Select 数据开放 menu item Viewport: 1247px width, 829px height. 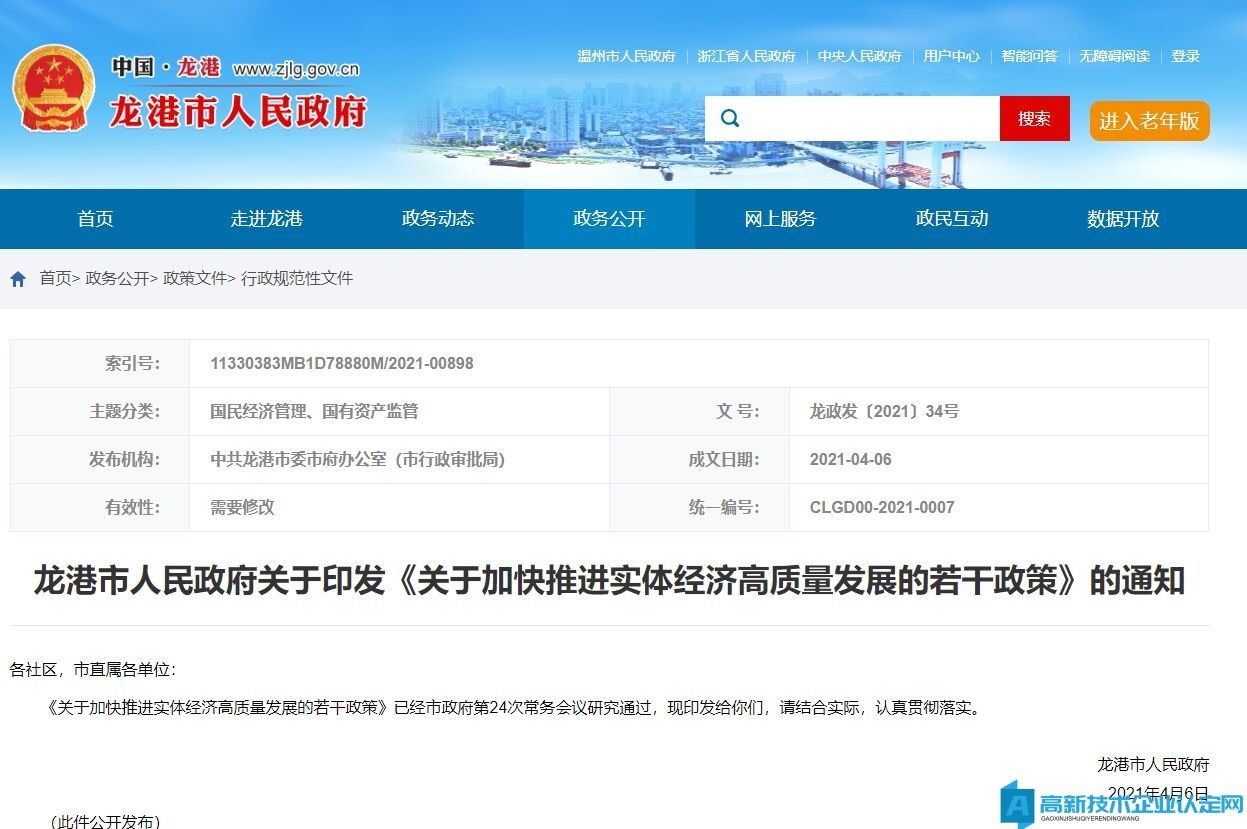(1123, 219)
